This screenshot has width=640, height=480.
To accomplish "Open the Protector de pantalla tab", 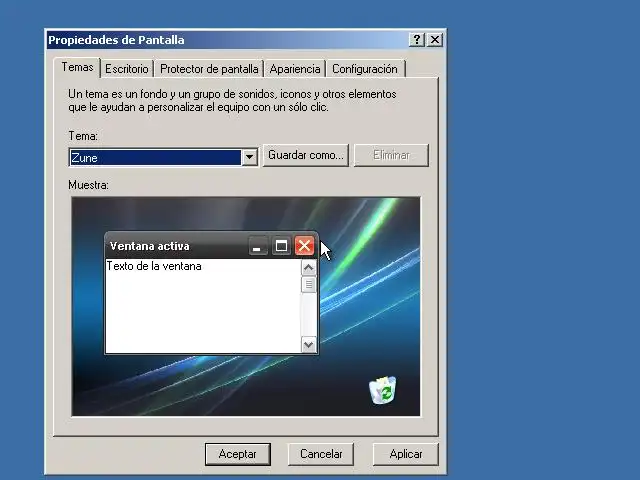I will coord(209,69).
